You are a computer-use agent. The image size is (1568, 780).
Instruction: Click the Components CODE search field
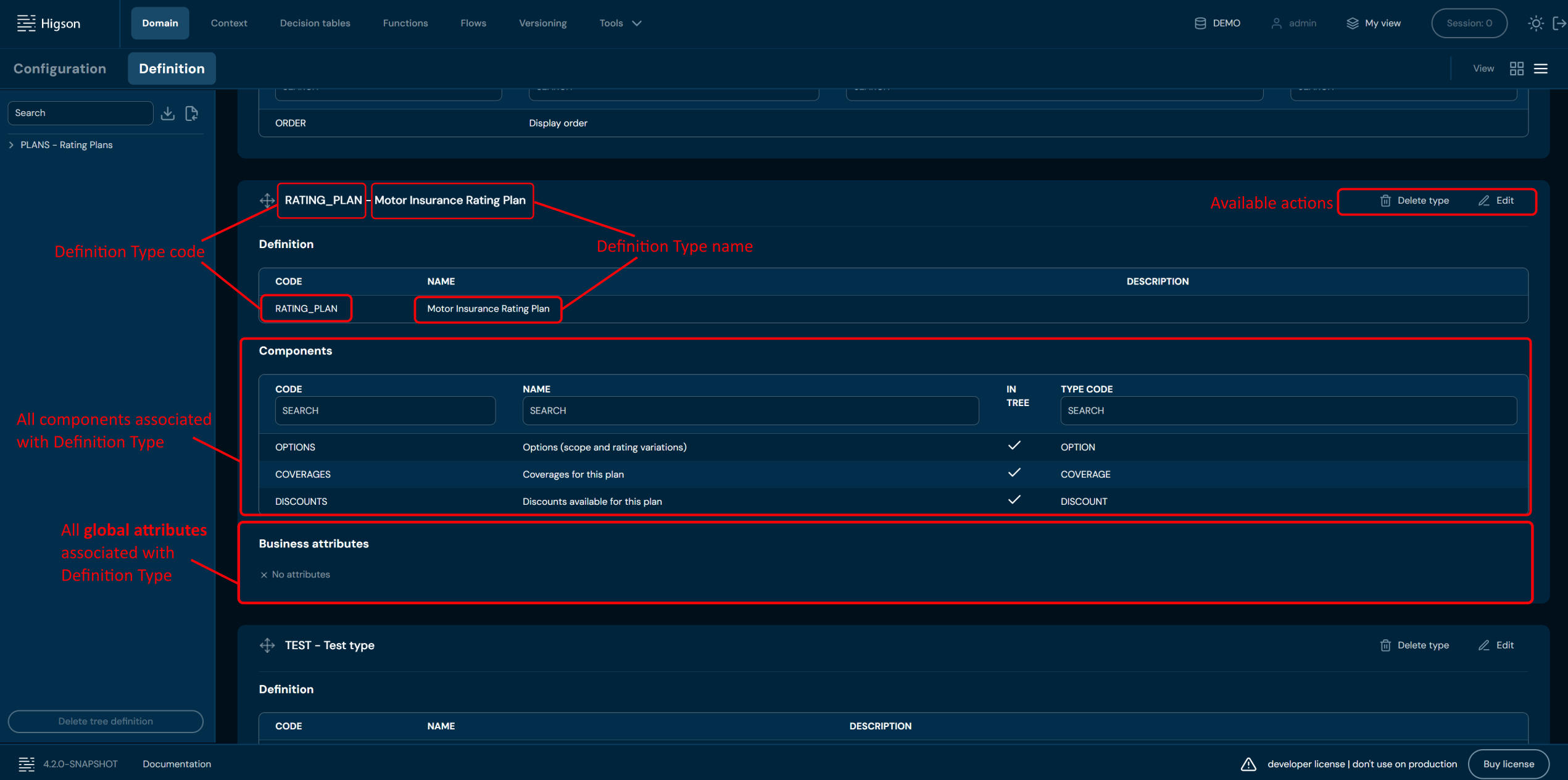pos(385,410)
